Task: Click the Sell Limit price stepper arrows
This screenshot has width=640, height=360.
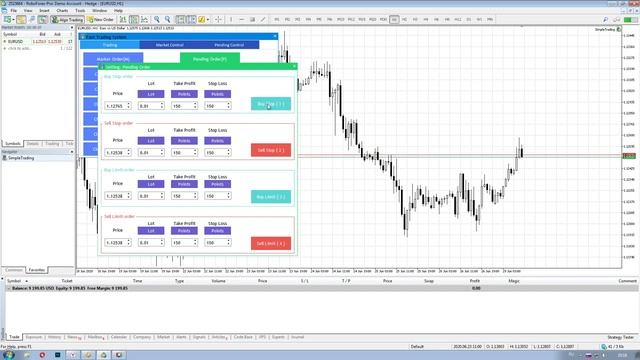Action: [x=129, y=242]
